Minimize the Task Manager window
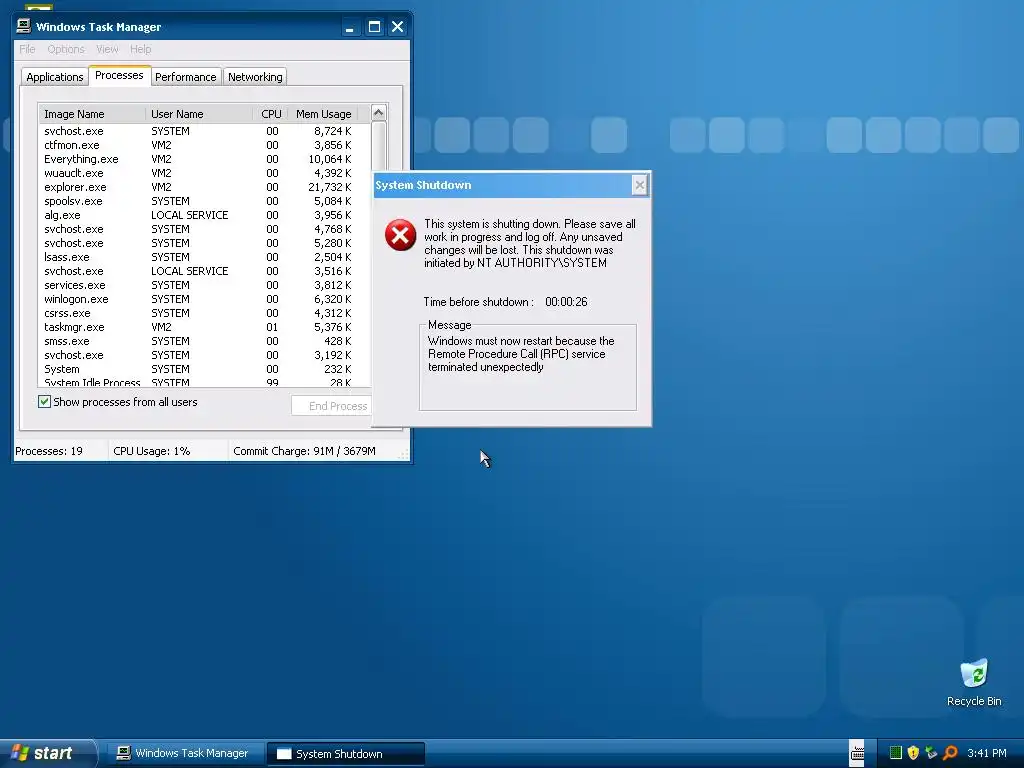The image size is (1024, 768). click(350, 27)
